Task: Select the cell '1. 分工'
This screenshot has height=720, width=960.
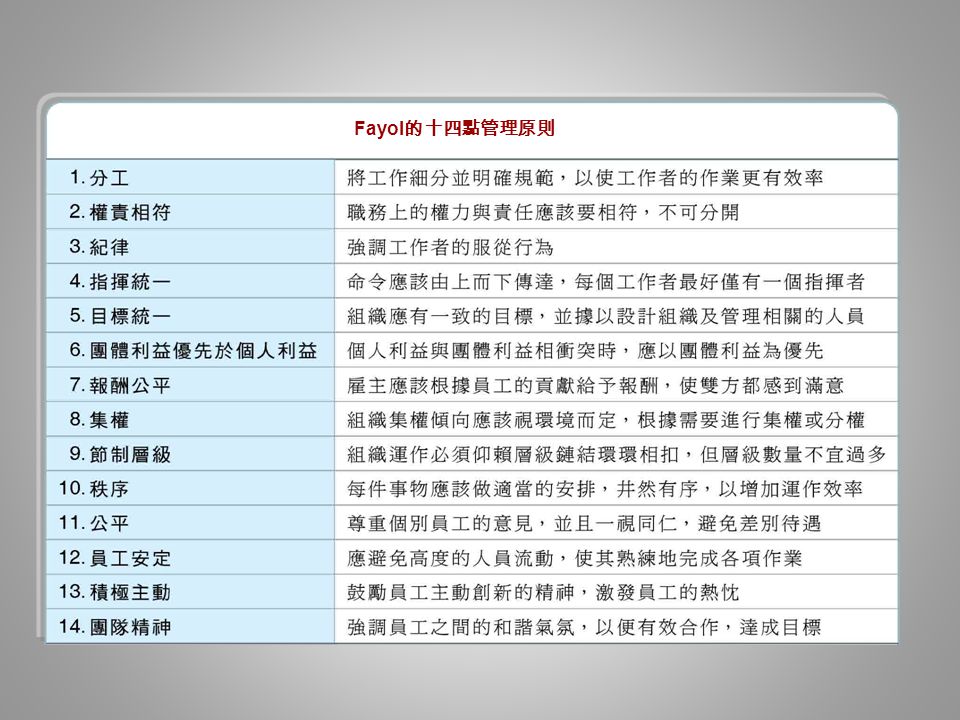Action: click(x=190, y=178)
